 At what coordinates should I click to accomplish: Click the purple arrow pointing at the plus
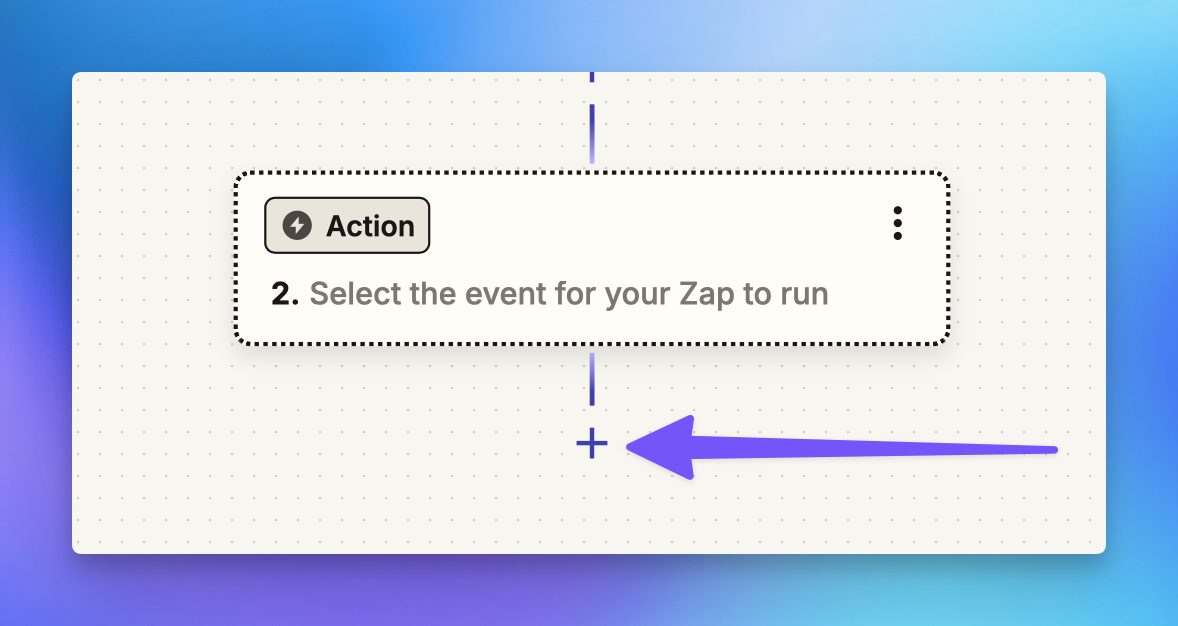pyautogui.click(x=840, y=448)
